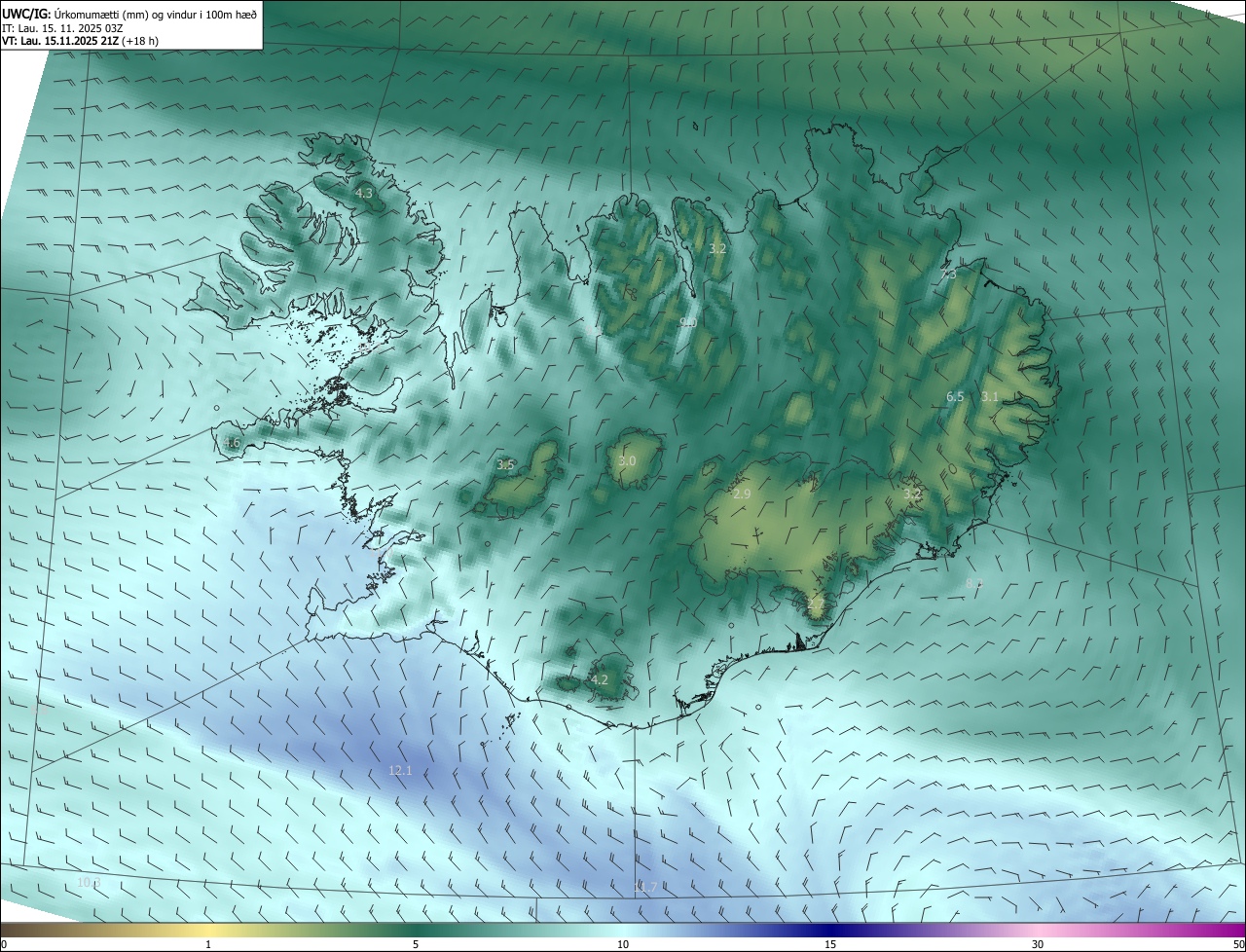Screen dimensions: 1246x952
Task: Click the 15 tick label on the color scale
Action: point(830,944)
